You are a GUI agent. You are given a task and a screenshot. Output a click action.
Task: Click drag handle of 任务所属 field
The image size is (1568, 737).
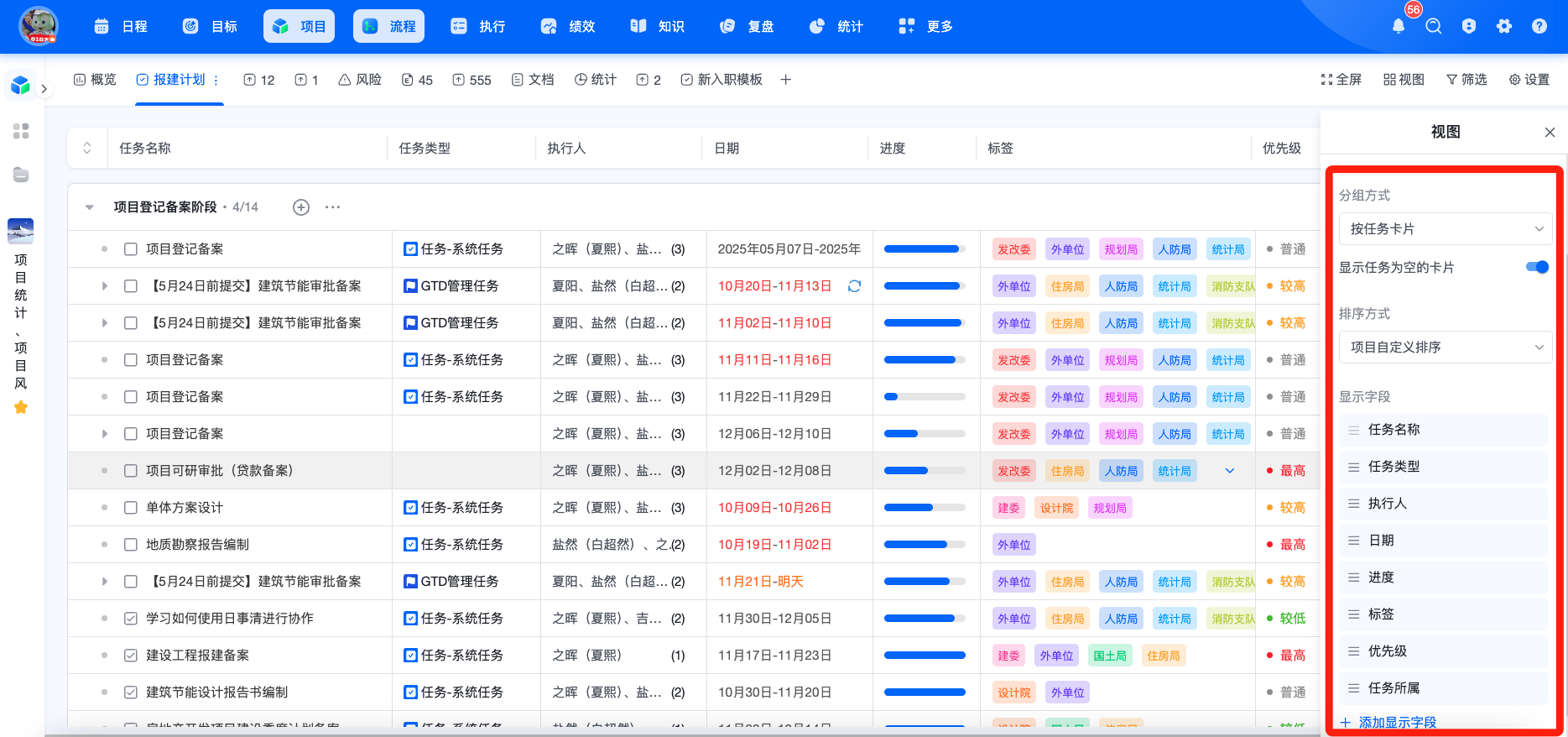1353,688
